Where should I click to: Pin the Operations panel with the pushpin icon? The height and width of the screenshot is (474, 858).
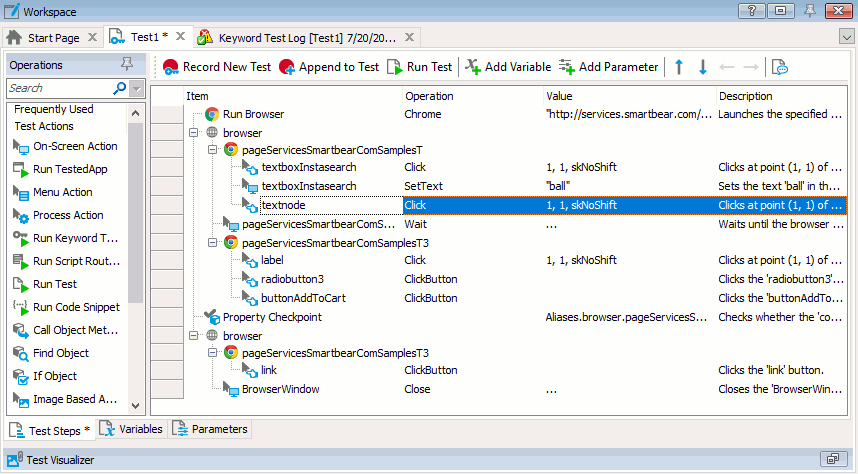coord(126,65)
